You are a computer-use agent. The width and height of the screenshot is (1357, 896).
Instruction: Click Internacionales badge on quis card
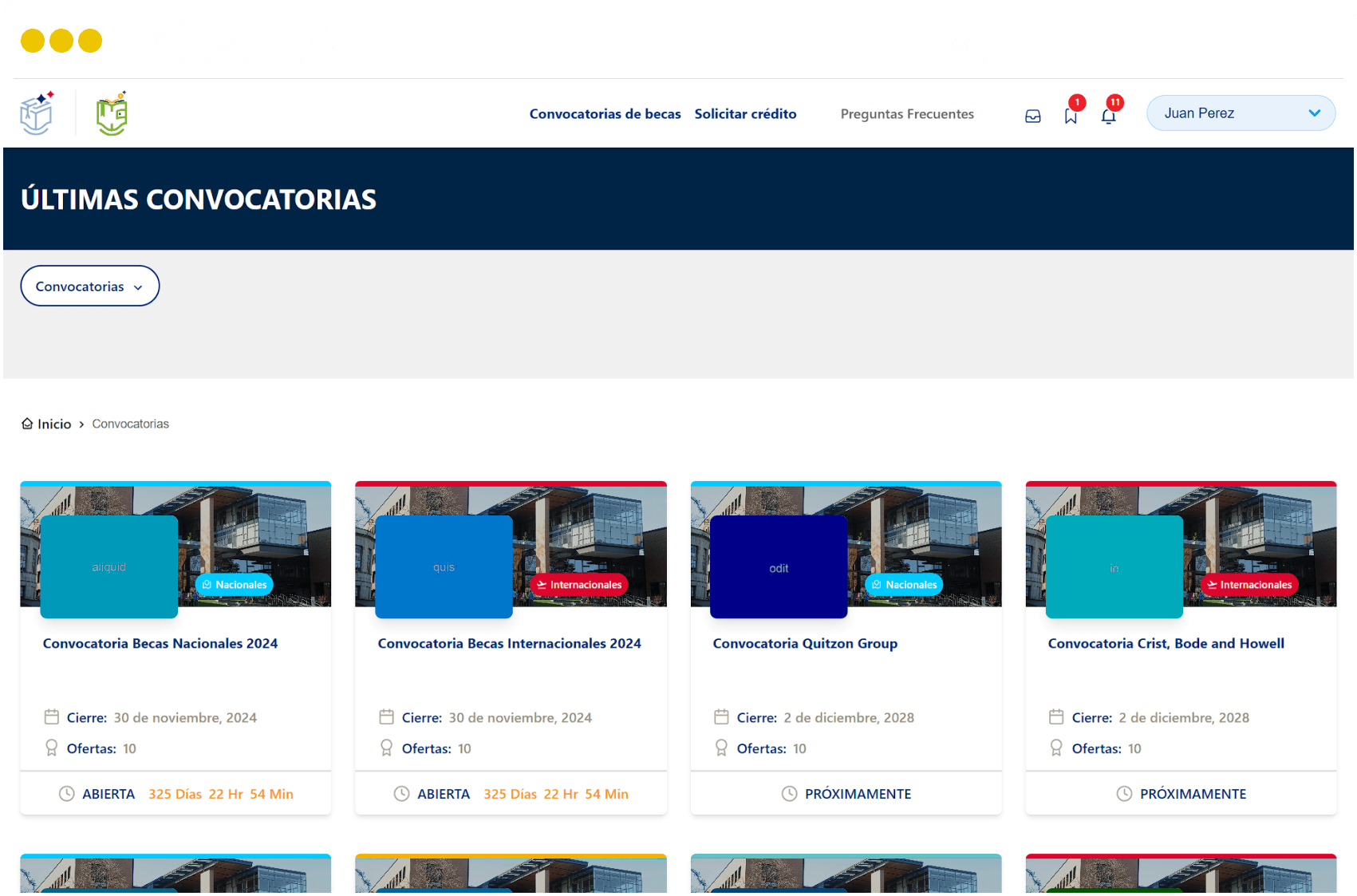579,585
